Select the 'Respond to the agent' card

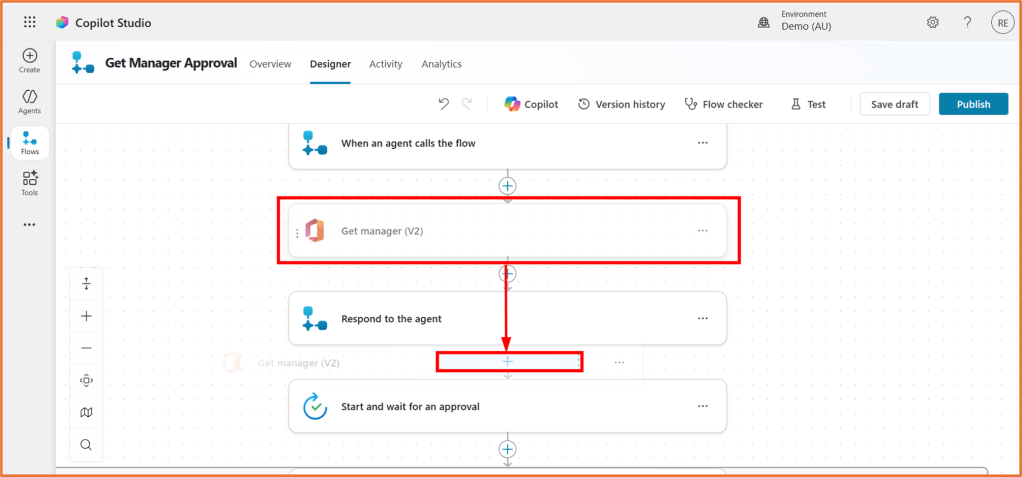pyautogui.click(x=507, y=319)
